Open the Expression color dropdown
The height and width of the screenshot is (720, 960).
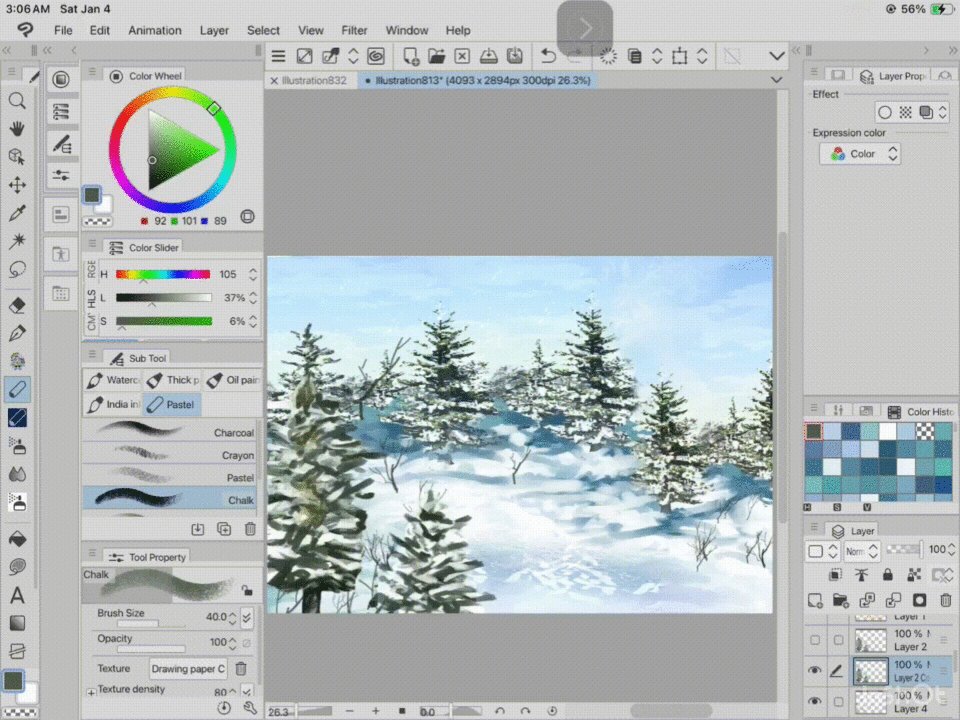coord(860,154)
